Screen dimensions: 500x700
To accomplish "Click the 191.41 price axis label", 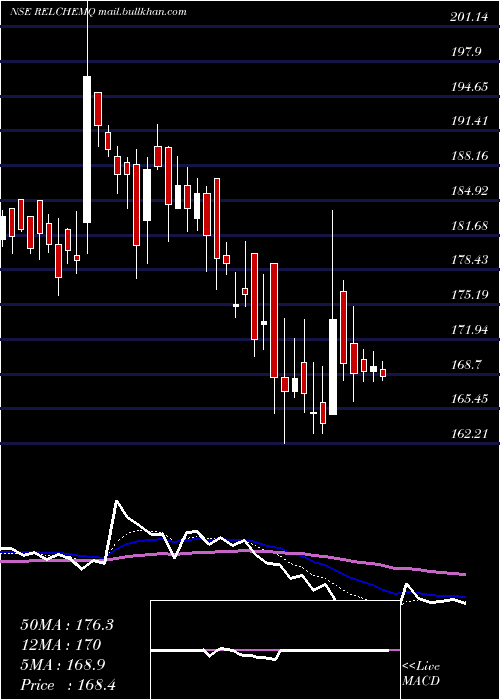I will [x=469, y=121].
